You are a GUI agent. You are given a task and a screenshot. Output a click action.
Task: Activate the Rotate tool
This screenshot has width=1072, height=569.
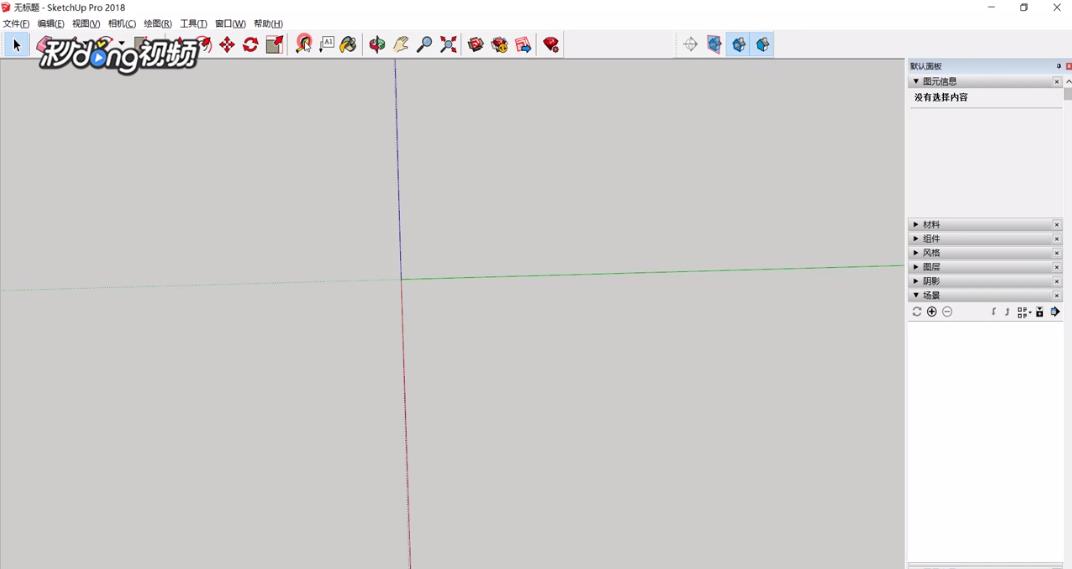pyautogui.click(x=250, y=45)
